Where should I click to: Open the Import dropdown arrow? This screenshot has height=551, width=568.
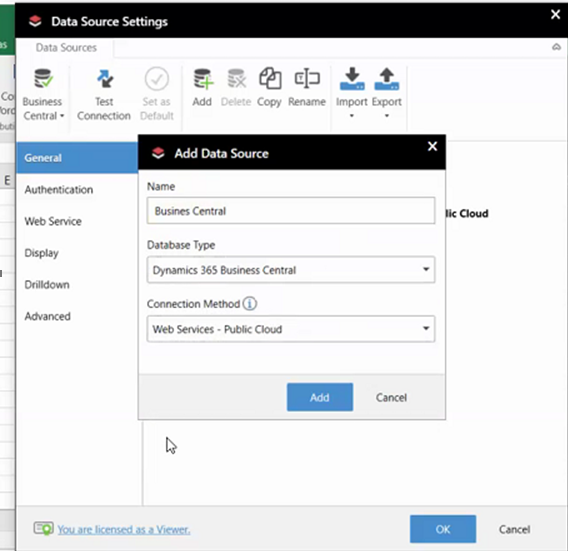pos(351,116)
